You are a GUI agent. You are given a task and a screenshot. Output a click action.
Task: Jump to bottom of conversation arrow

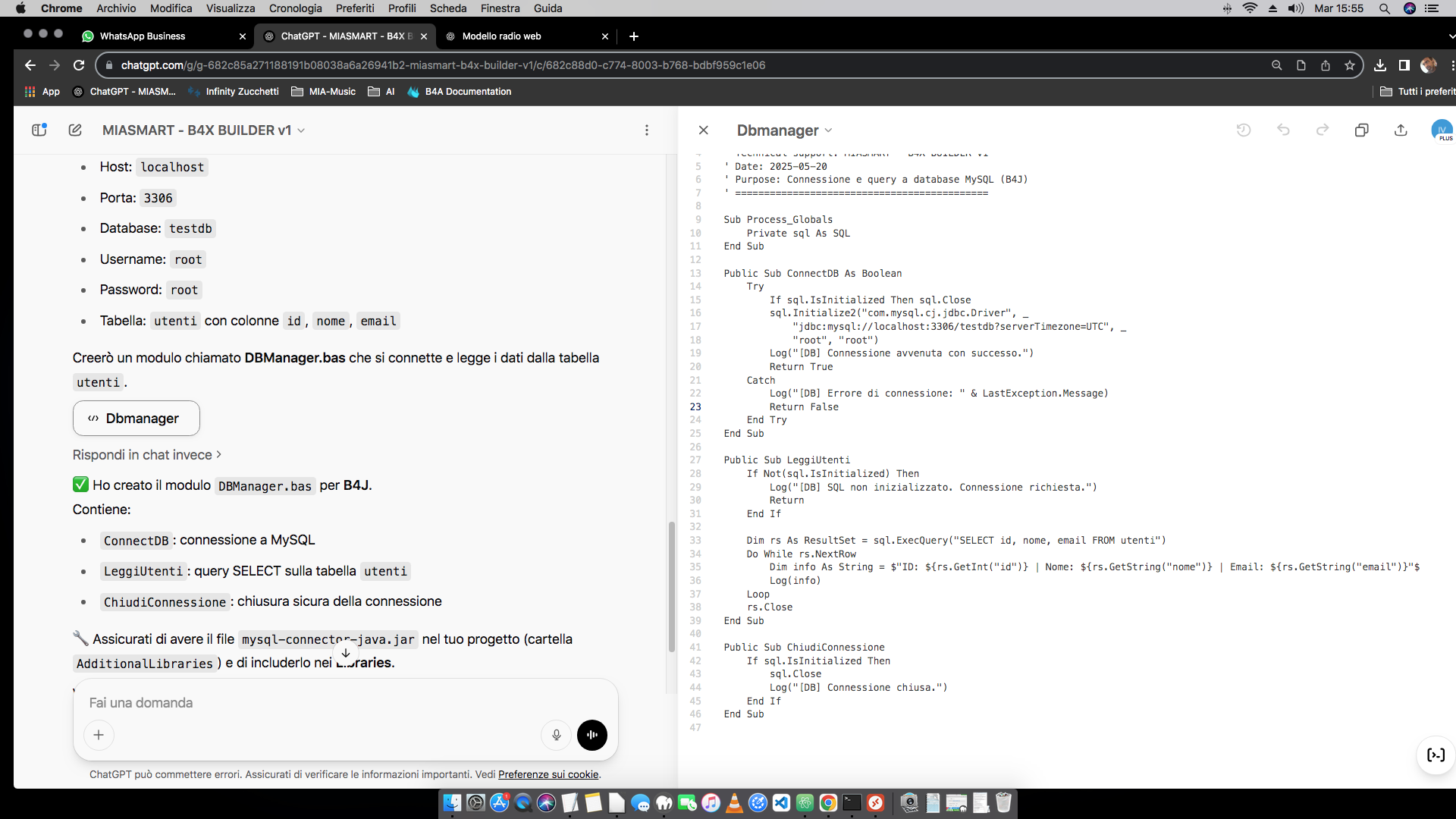tap(346, 653)
